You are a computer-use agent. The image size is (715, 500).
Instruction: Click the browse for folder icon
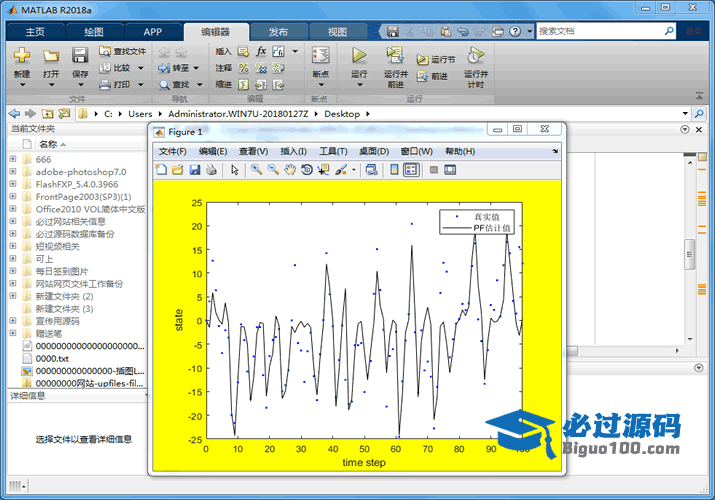tap(65, 113)
